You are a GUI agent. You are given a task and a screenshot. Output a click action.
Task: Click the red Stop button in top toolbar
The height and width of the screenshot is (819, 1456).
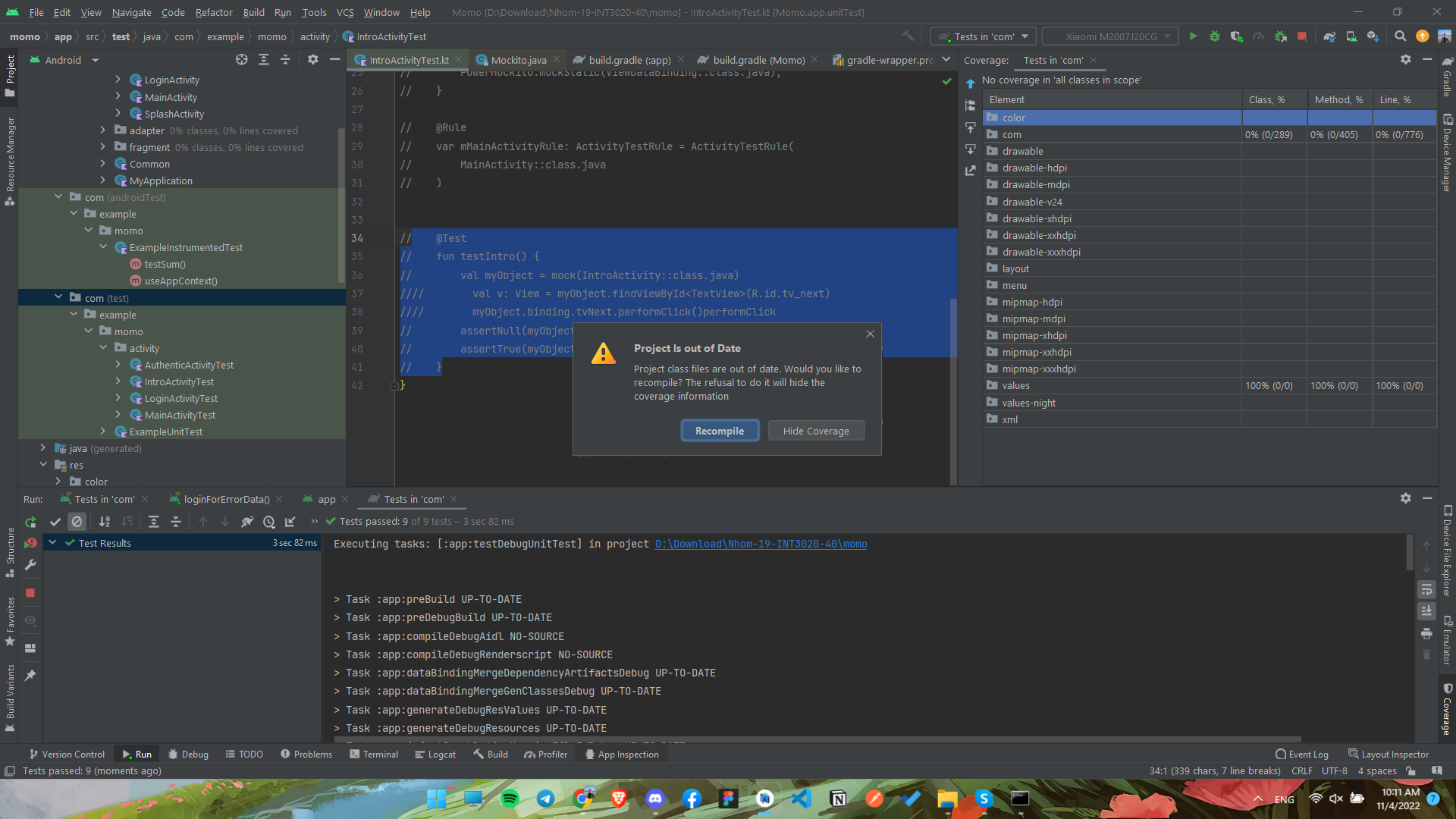[1302, 36]
